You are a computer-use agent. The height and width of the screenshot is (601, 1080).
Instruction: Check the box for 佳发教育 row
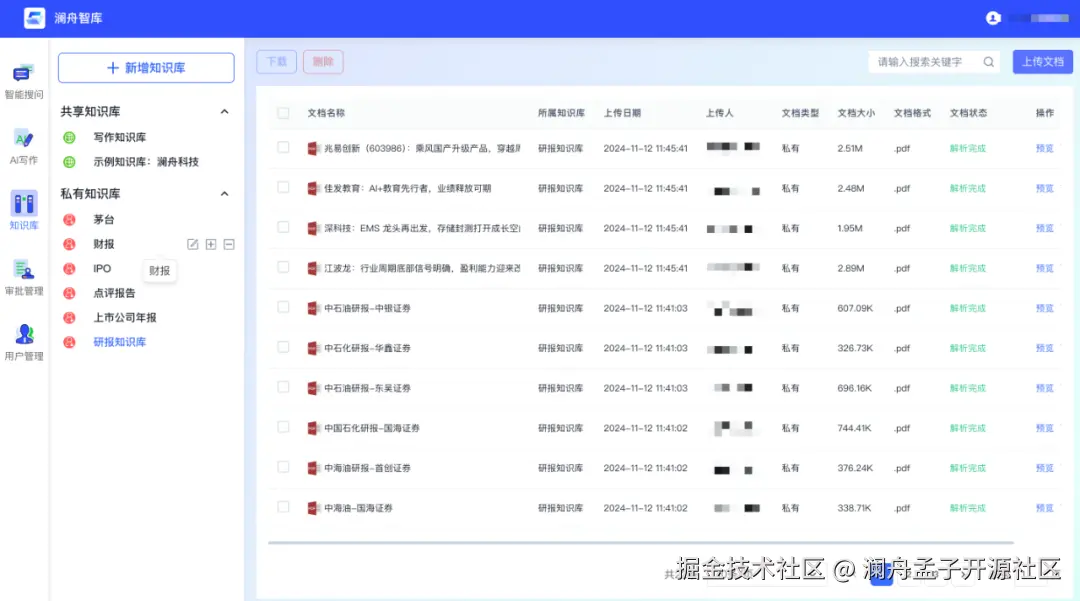click(283, 187)
